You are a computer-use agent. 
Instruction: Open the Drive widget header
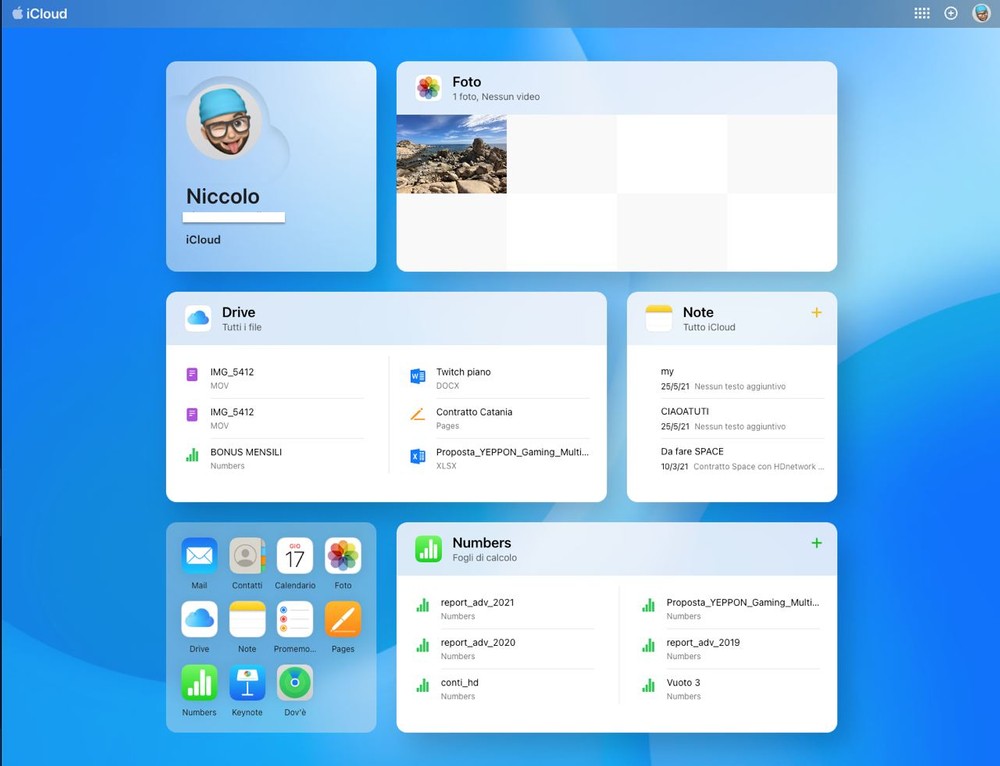click(240, 318)
